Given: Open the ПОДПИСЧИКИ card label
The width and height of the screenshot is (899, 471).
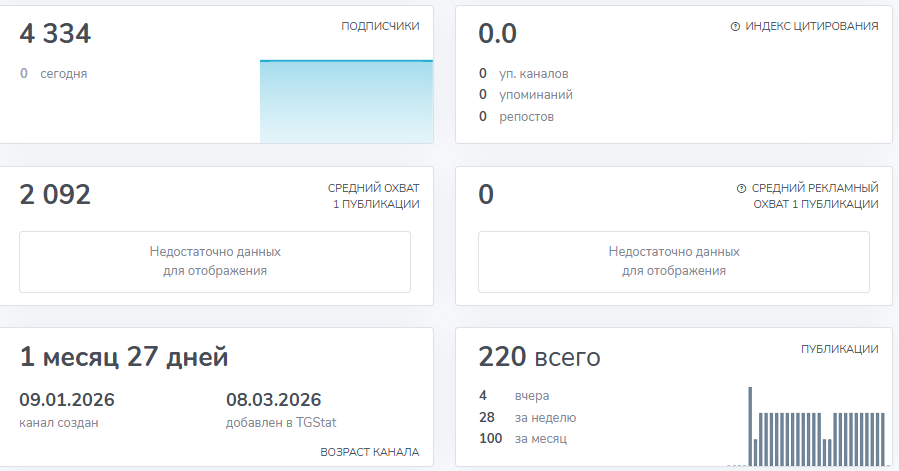Looking at the screenshot, I should (380, 26).
